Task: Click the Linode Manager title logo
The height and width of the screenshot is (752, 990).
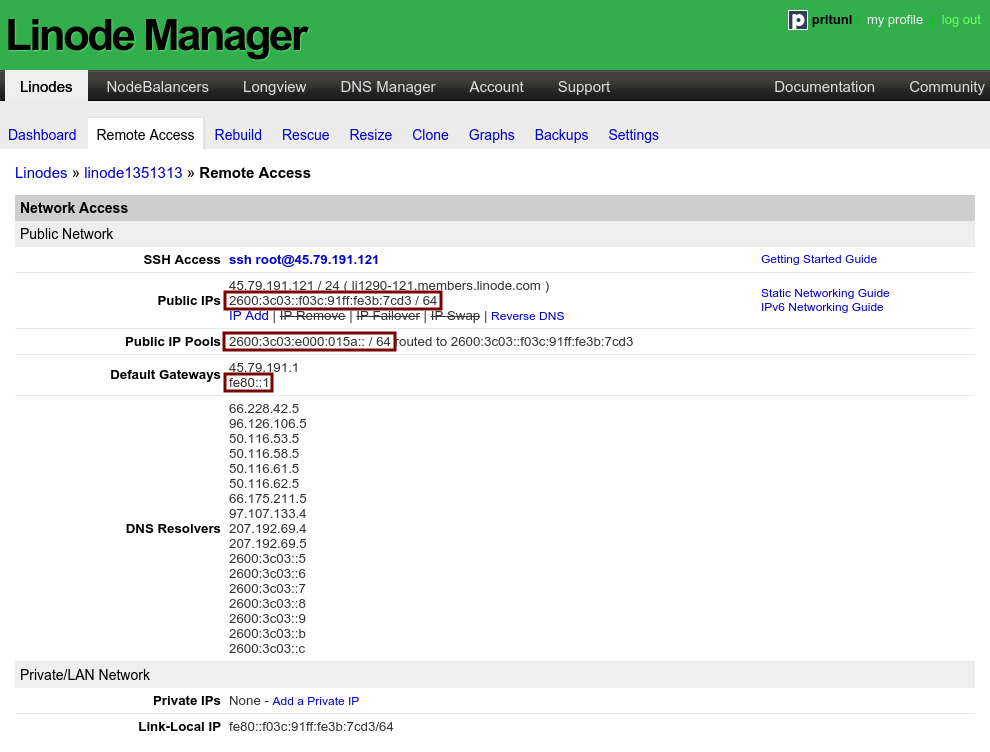Action: coord(157,35)
